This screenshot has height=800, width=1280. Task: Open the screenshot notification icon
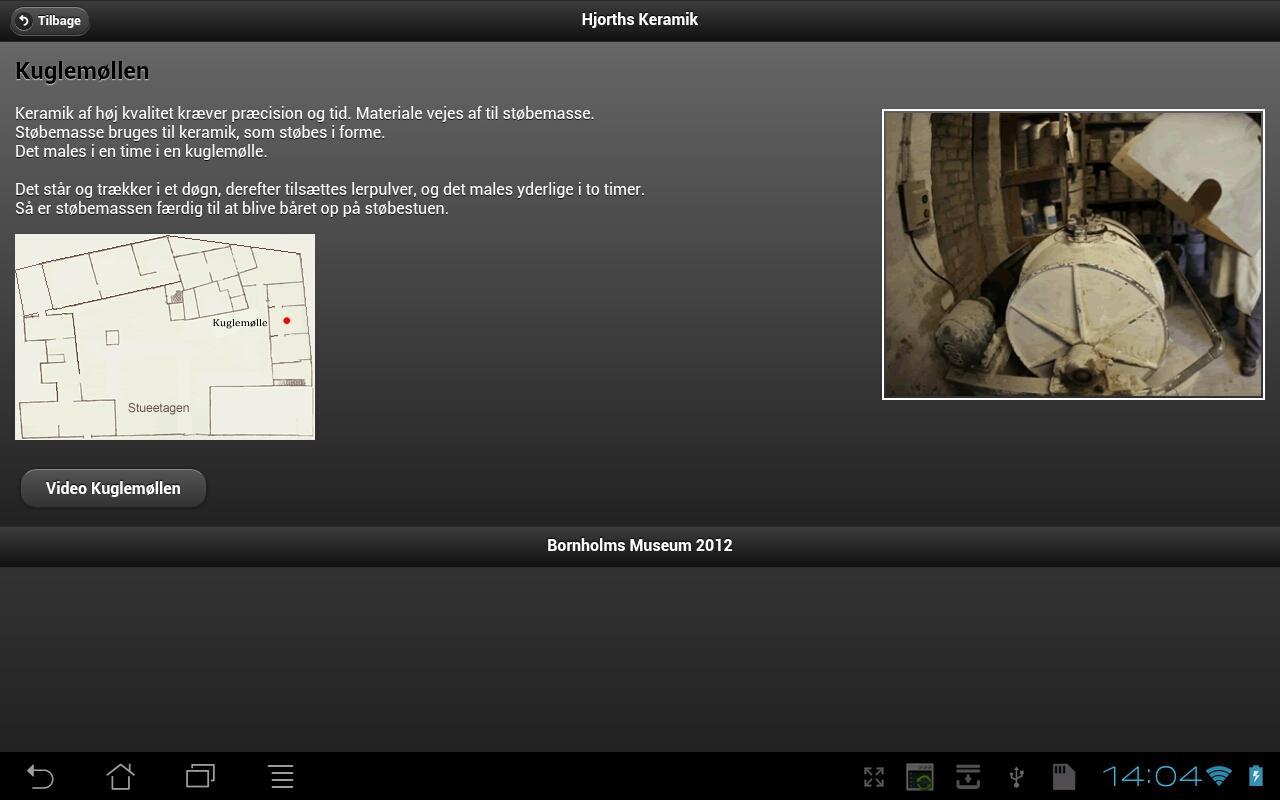(920, 777)
